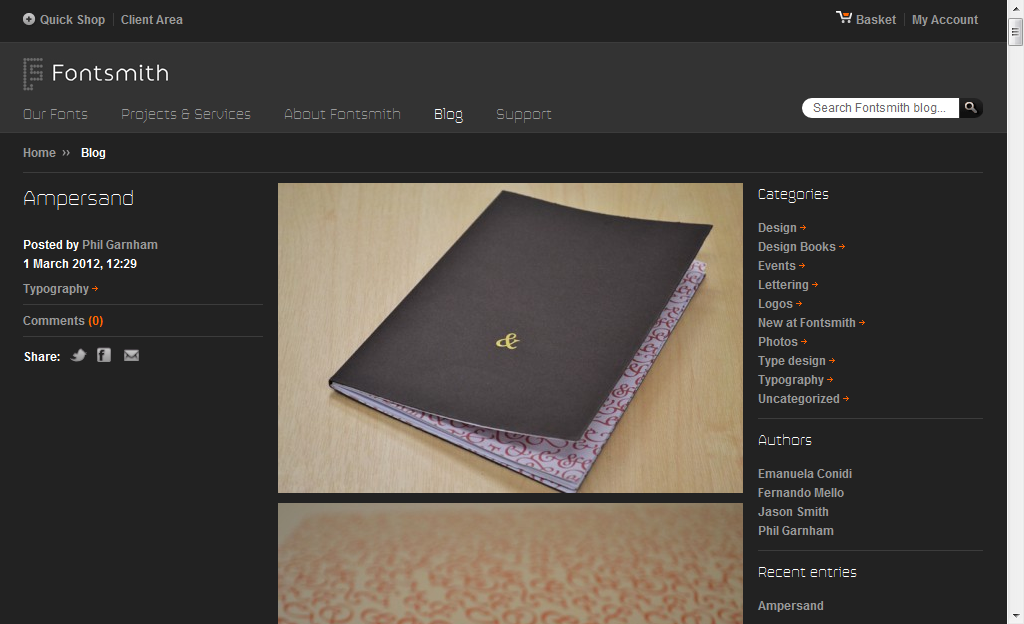Click the search magnifier button
The width and height of the screenshot is (1024, 624).
pyautogui.click(x=970, y=108)
